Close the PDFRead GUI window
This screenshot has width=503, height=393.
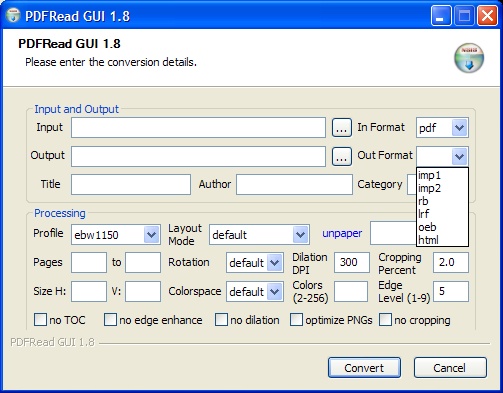(487, 16)
